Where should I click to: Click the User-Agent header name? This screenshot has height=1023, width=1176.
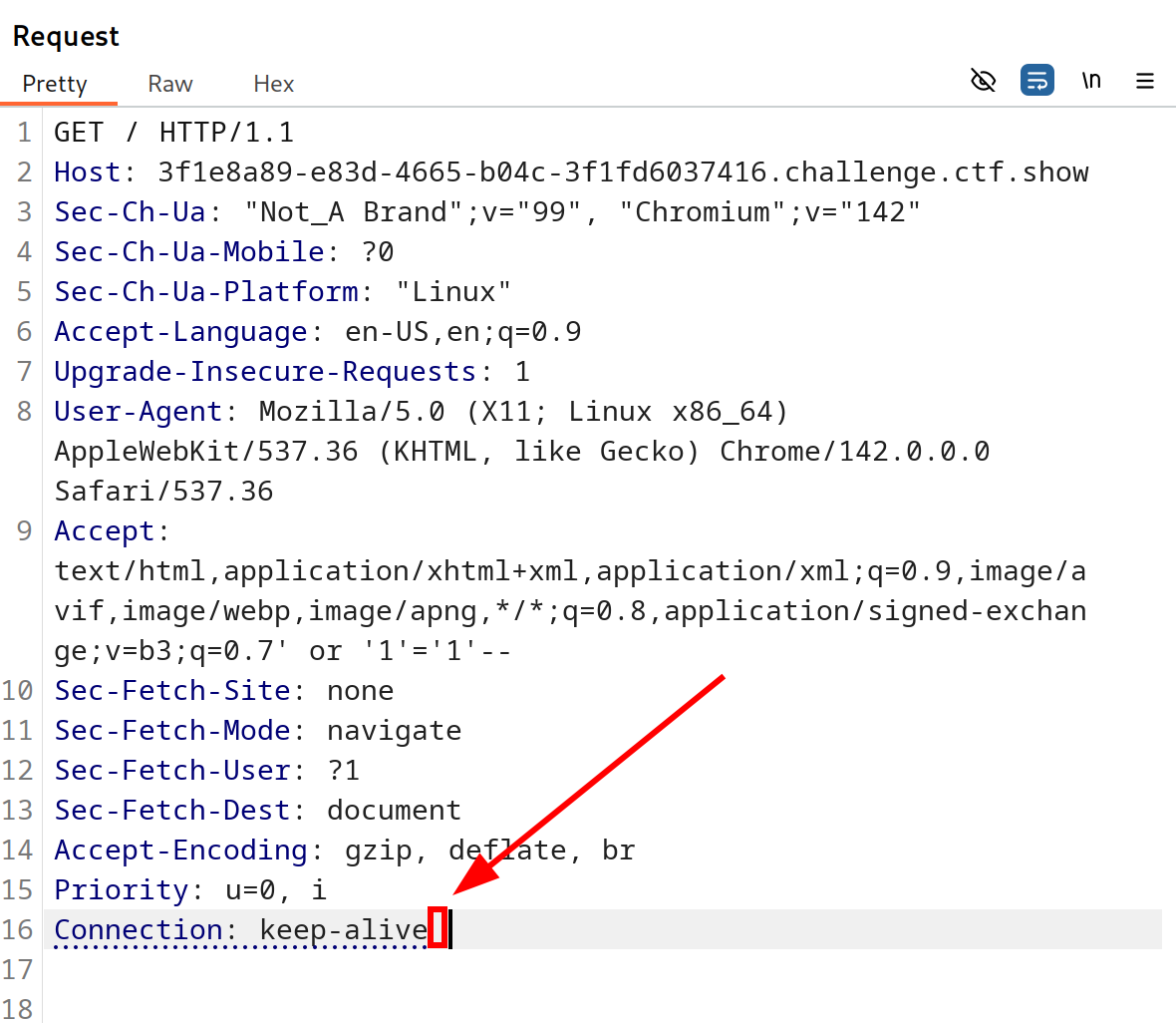click(x=139, y=412)
